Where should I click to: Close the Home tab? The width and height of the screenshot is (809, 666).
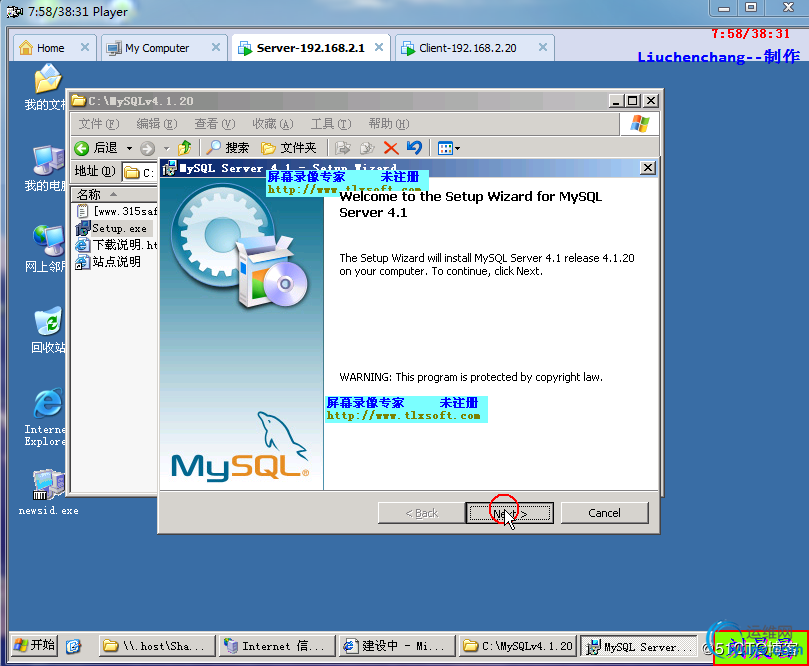coord(85,47)
